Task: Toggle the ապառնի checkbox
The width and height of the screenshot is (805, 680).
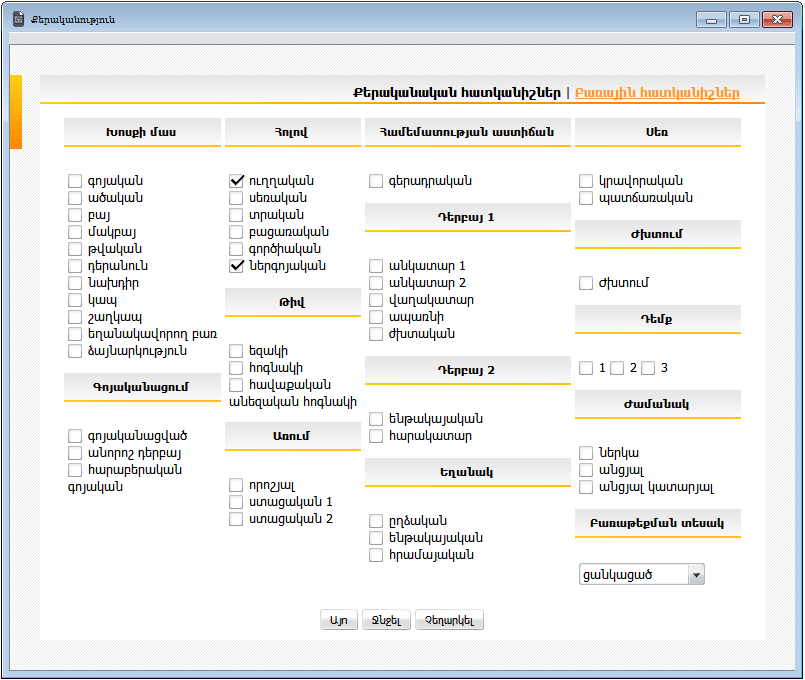Action: pyautogui.click(x=376, y=317)
